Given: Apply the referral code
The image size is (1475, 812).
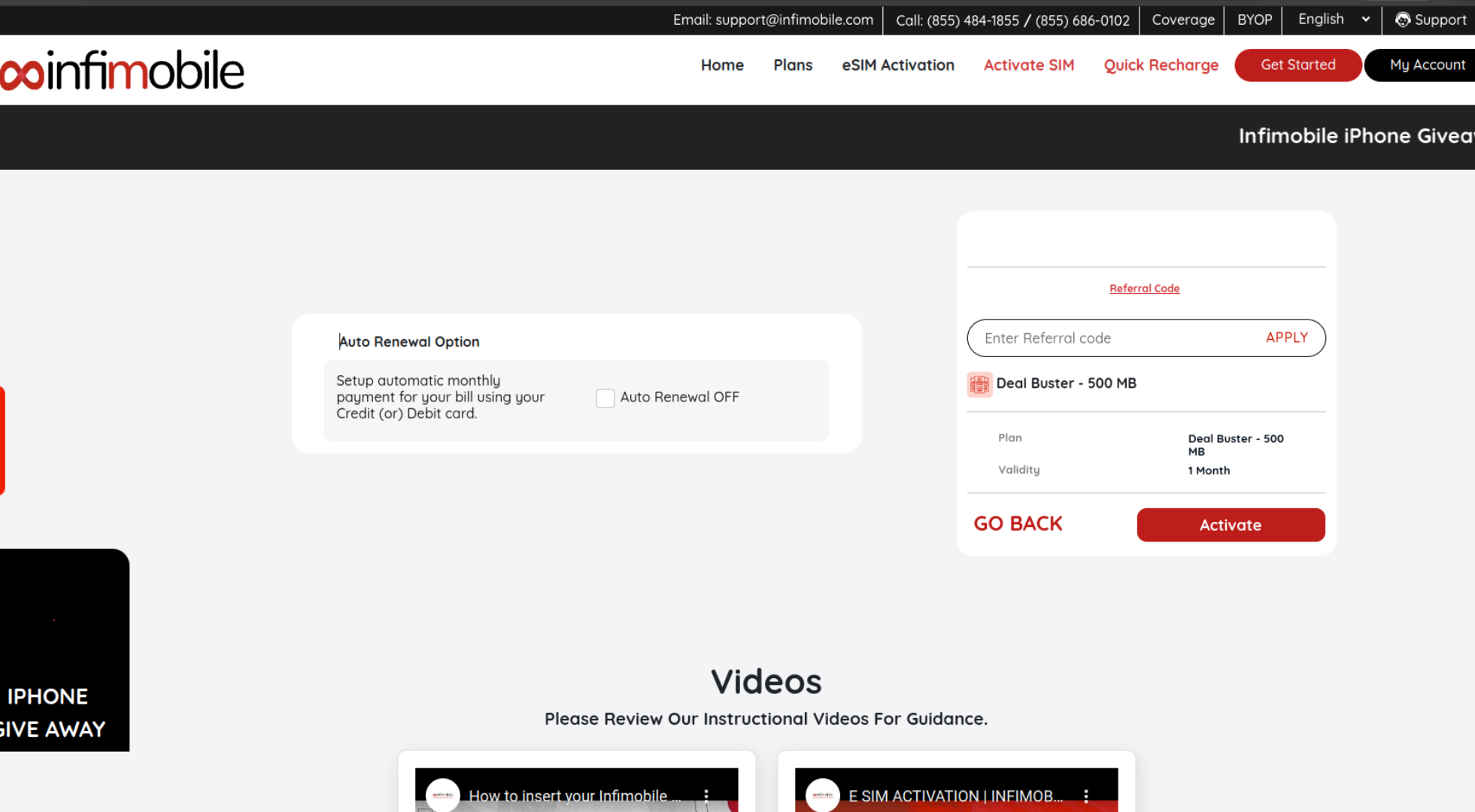Looking at the screenshot, I should [1286, 338].
